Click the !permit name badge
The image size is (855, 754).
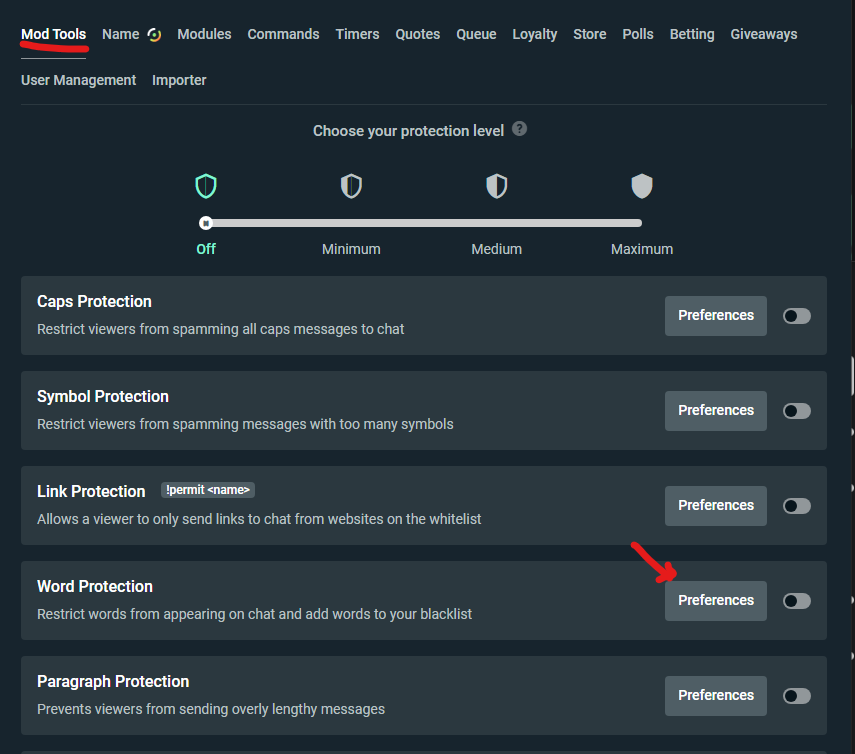pos(207,489)
